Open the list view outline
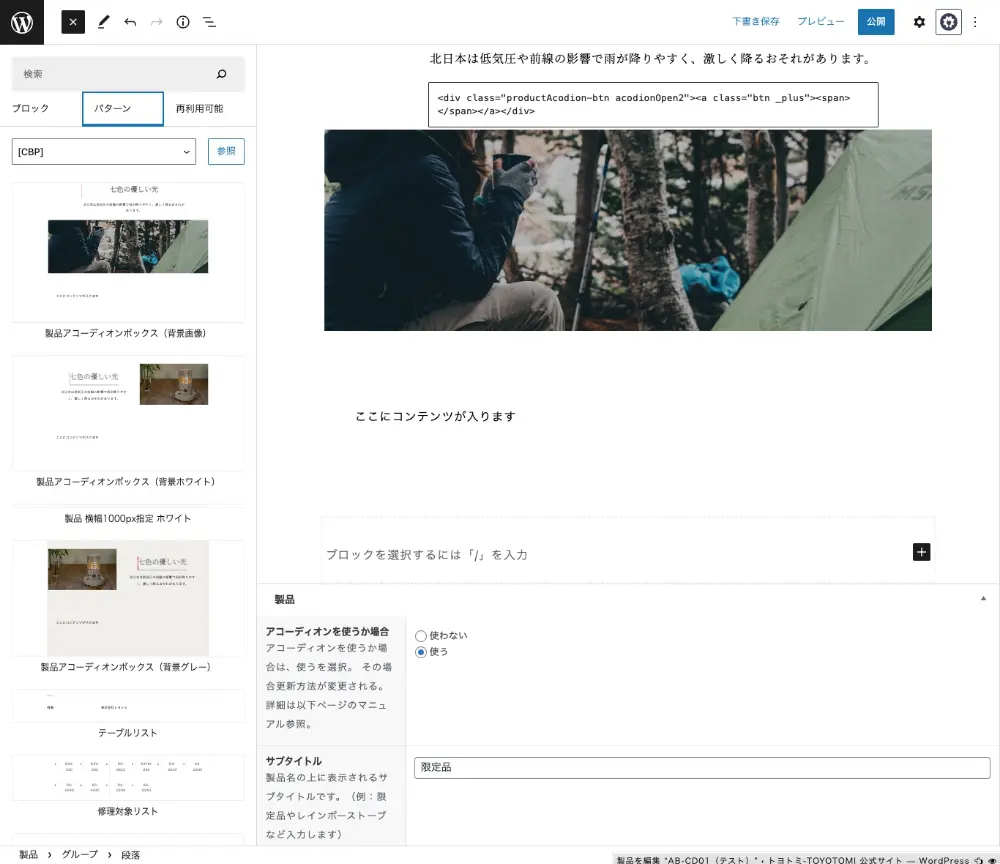Viewport: 1000px width, 864px height. pos(209,22)
